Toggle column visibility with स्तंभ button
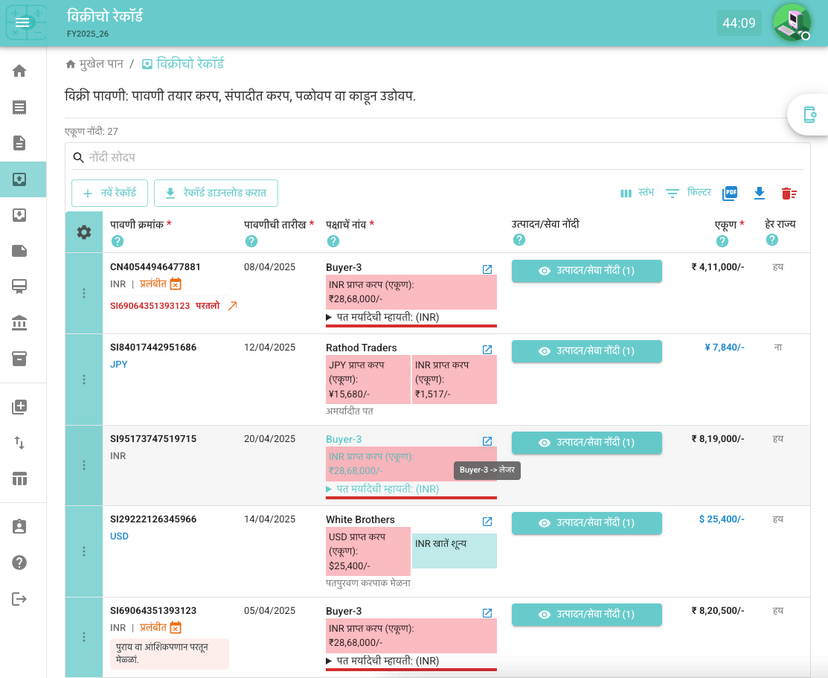The image size is (828, 678). pyautogui.click(x=637, y=193)
